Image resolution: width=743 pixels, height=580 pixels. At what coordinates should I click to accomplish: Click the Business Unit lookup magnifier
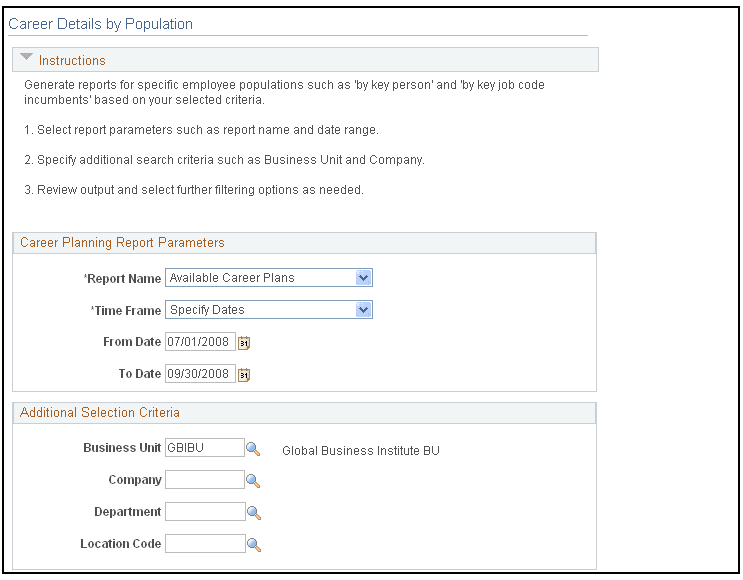point(253,448)
